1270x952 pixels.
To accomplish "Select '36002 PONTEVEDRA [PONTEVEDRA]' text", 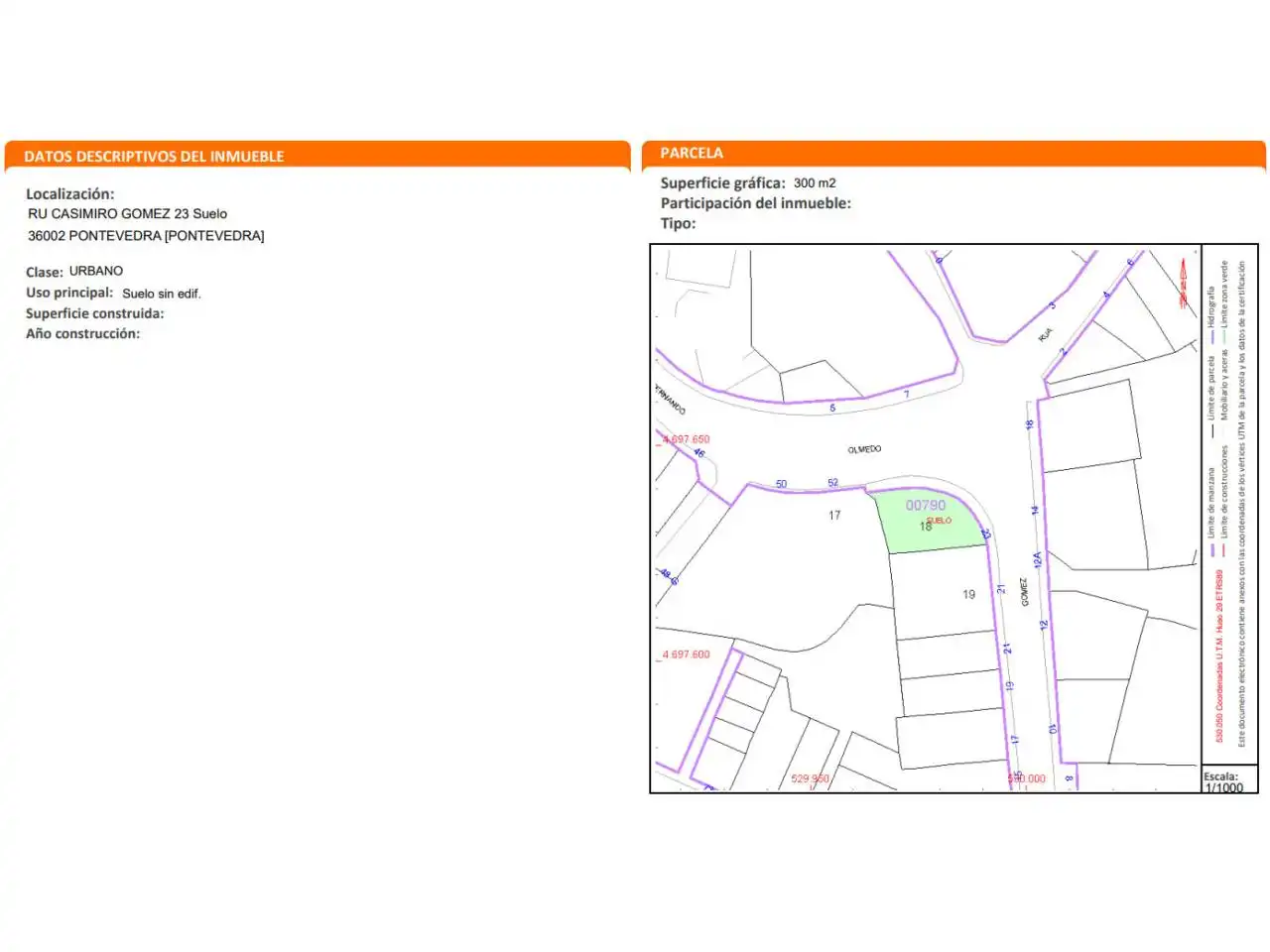I will coord(146,236).
